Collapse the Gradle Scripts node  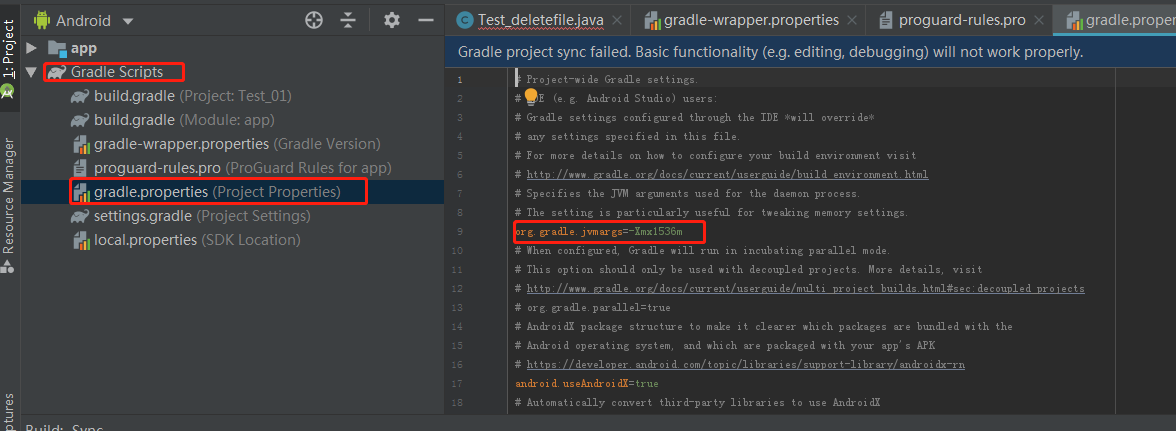click(x=31, y=73)
